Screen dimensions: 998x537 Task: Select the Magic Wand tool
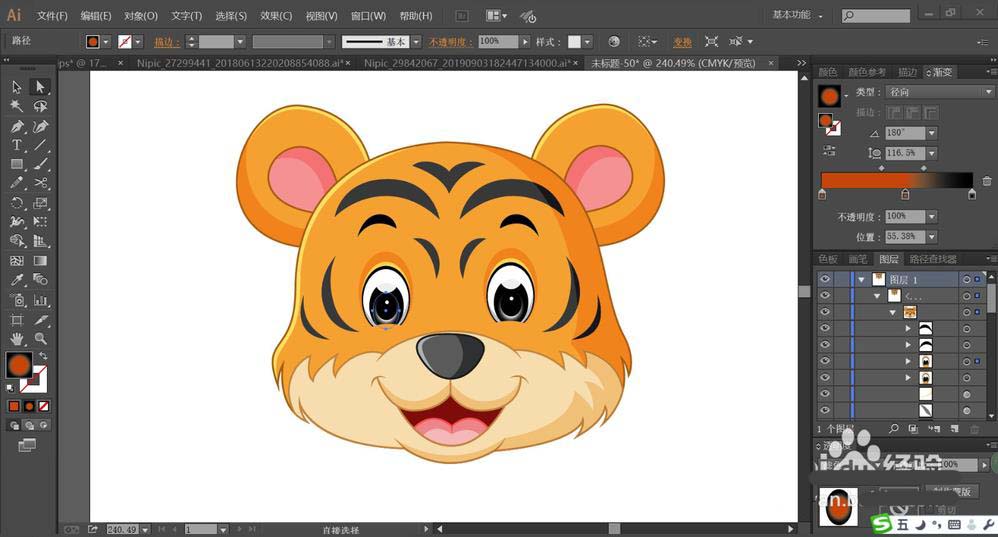click(17, 106)
